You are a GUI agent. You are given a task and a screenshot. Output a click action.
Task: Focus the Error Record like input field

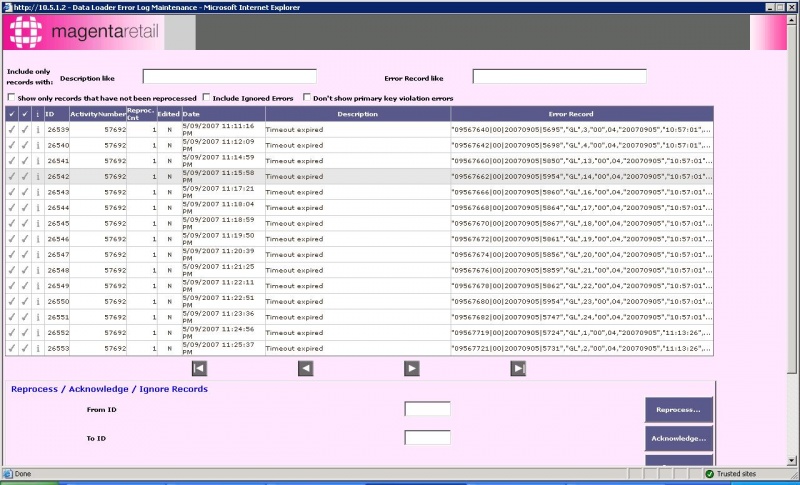click(x=559, y=76)
